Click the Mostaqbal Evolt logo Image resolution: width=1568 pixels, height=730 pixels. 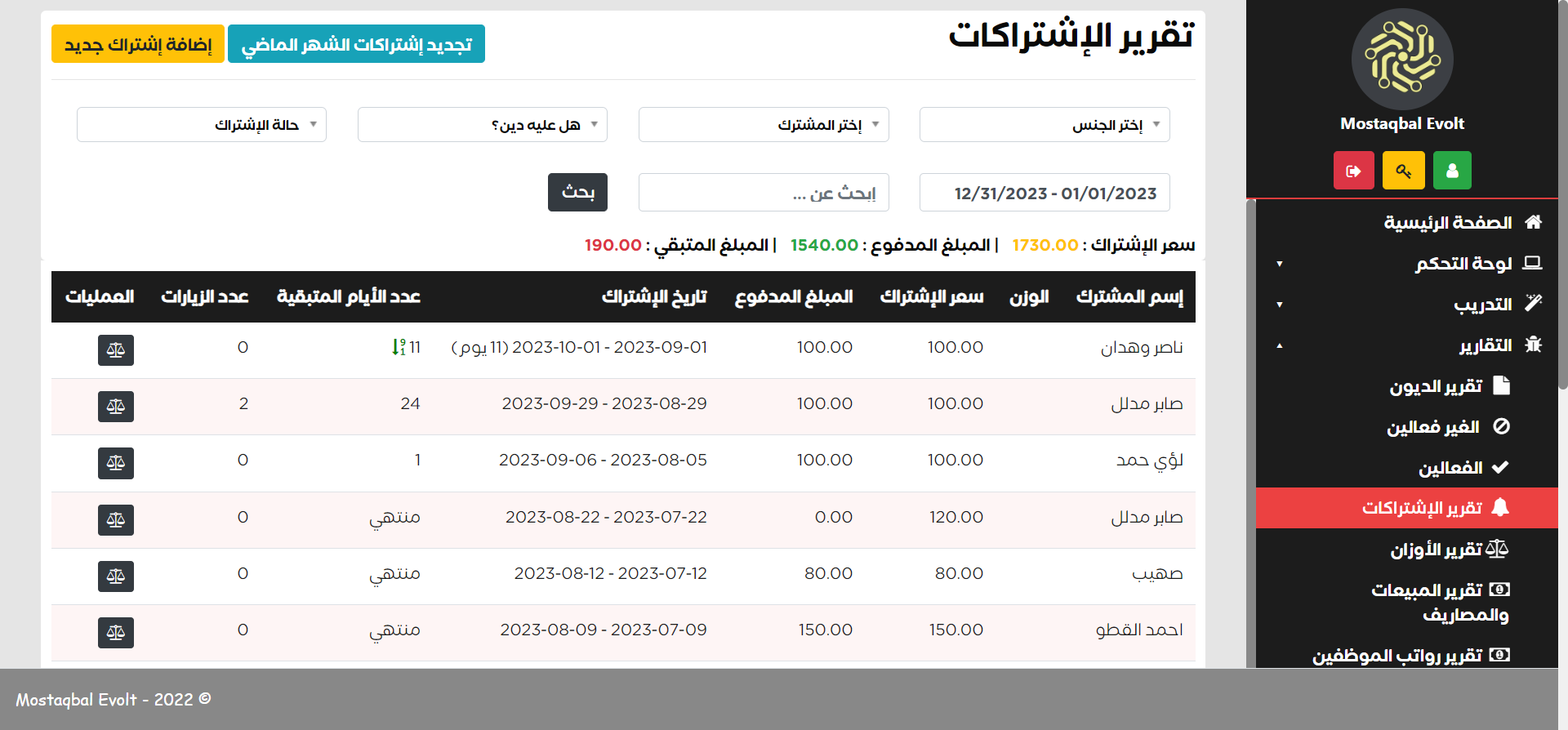pyautogui.click(x=1402, y=60)
